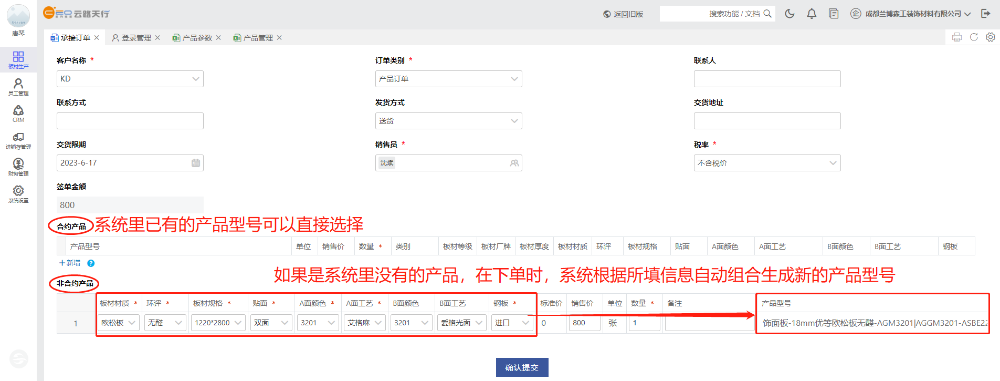Click the 数量 header in the contract products table
1000x381 pixels.
pyautogui.click(x=367, y=245)
